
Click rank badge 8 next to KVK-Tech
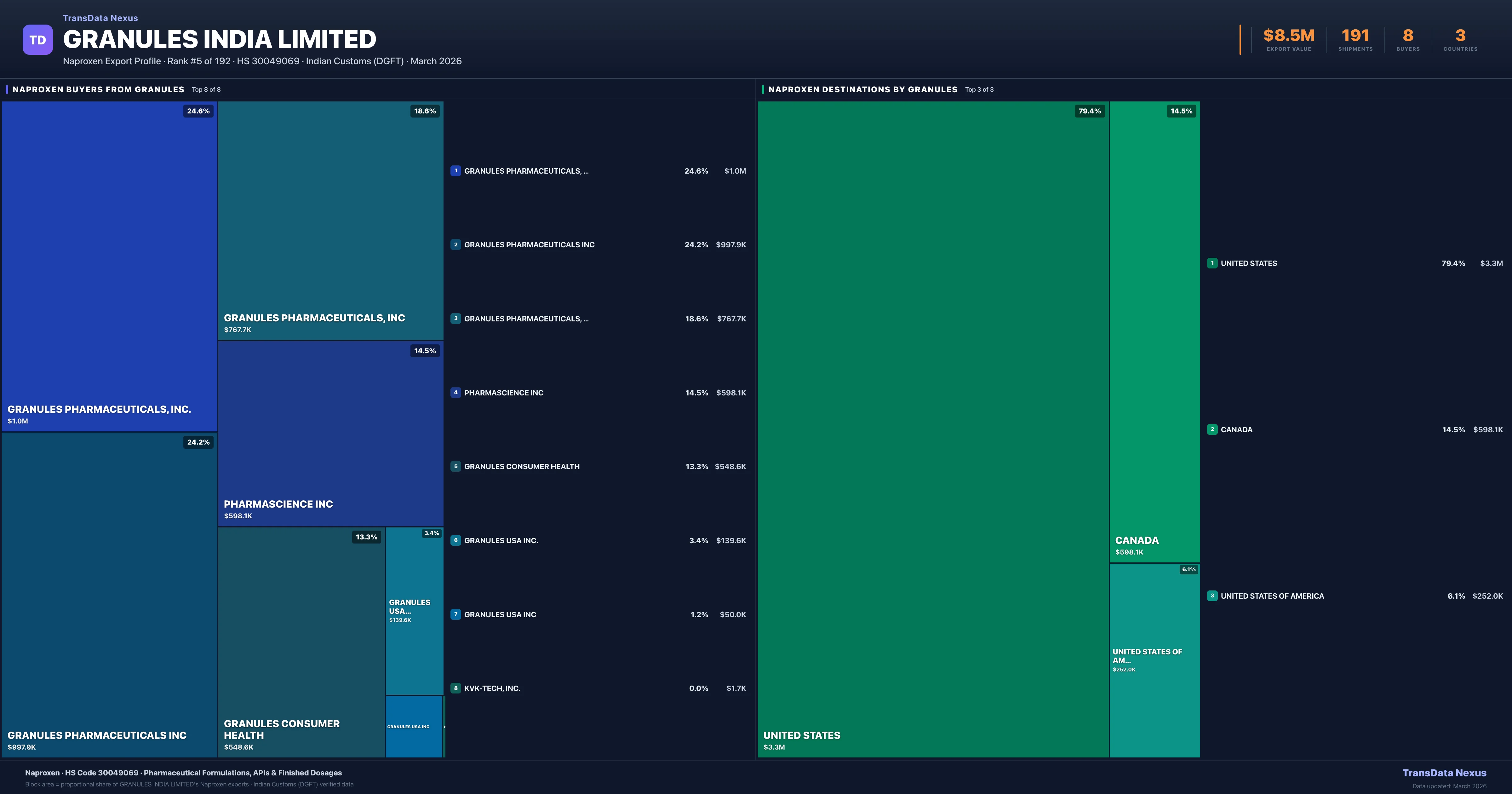tap(455, 688)
